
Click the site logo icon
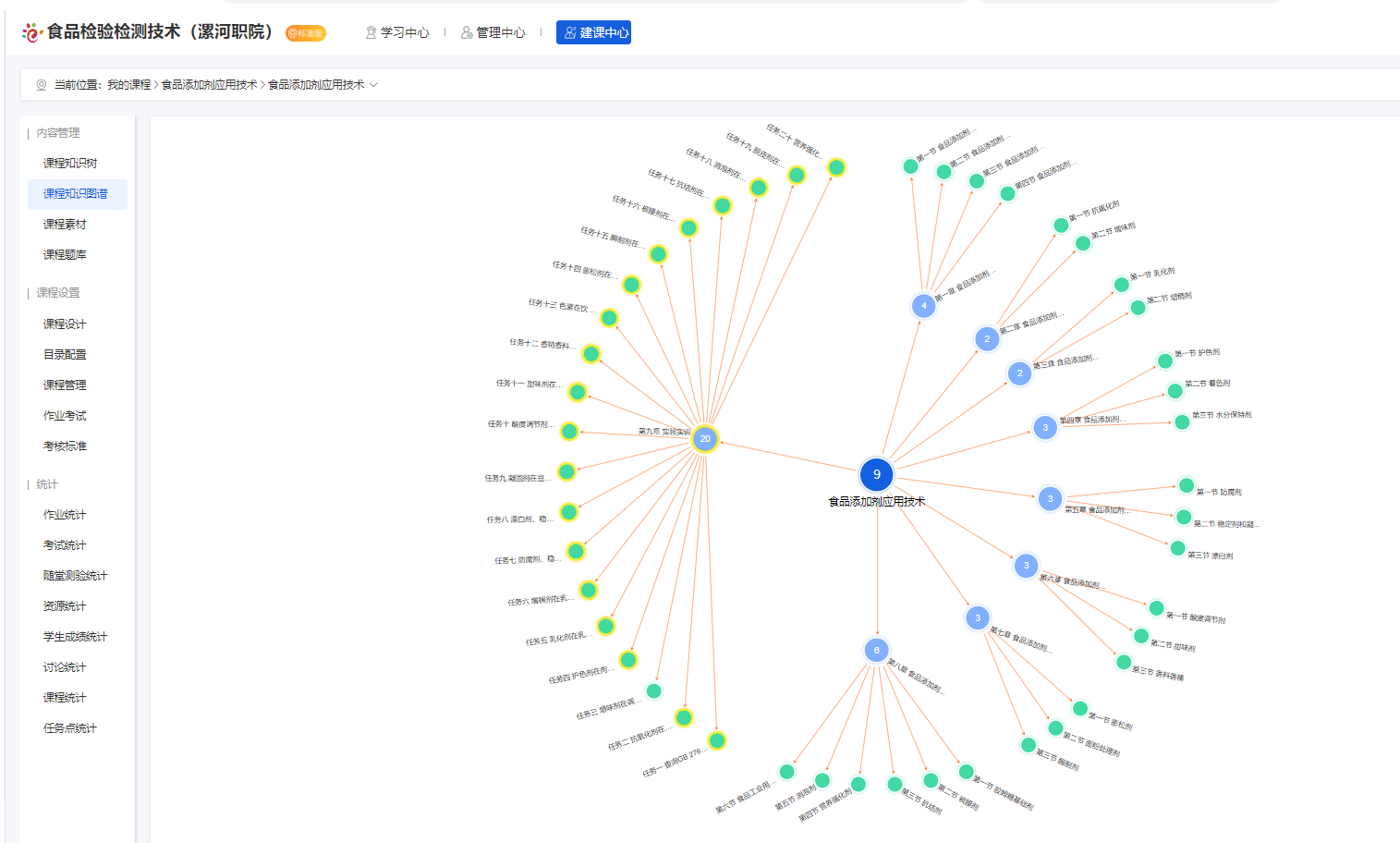click(x=32, y=32)
